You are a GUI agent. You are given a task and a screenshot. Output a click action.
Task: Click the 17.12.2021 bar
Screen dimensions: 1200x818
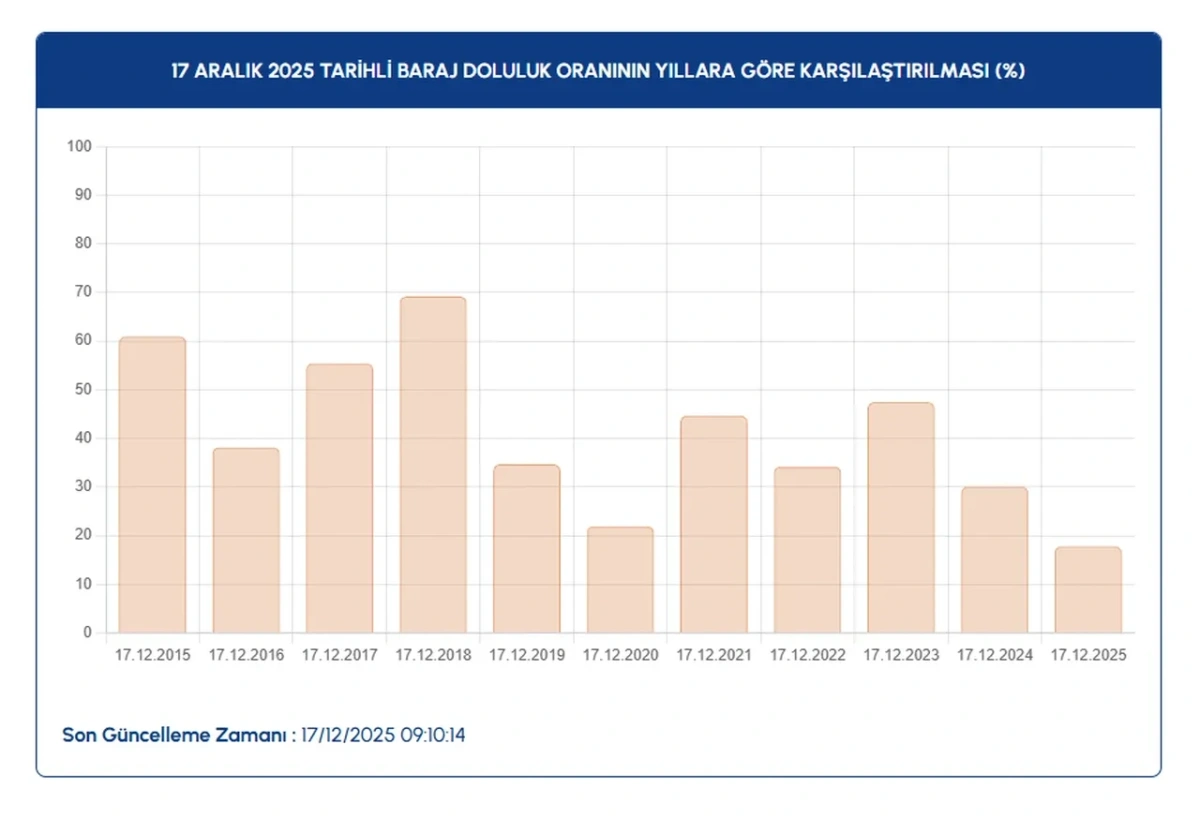tap(713, 524)
